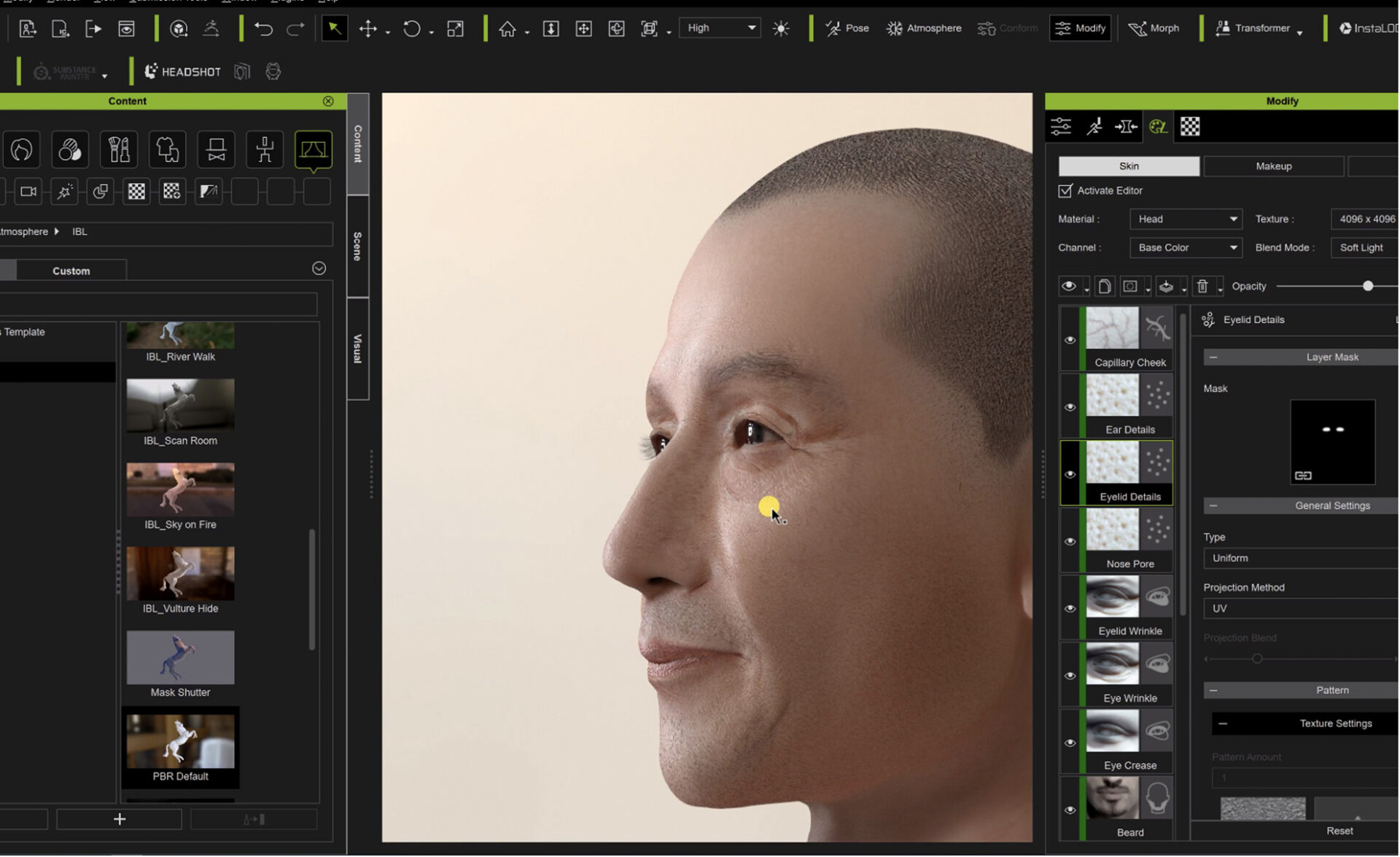The image size is (1400, 857).
Task: Hide the Eye Crease layer
Action: tap(1070, 742)
